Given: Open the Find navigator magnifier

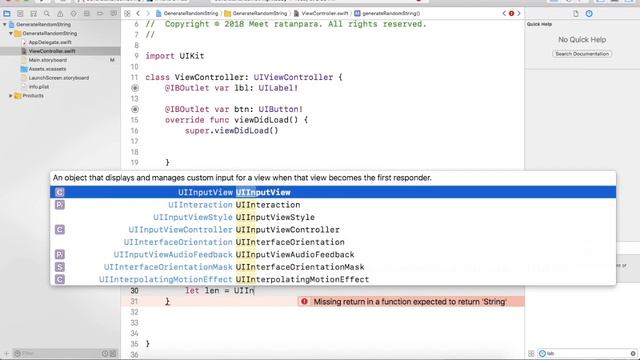Looking at the screenshot, I should pyautogui.click(x=47, y=13).
